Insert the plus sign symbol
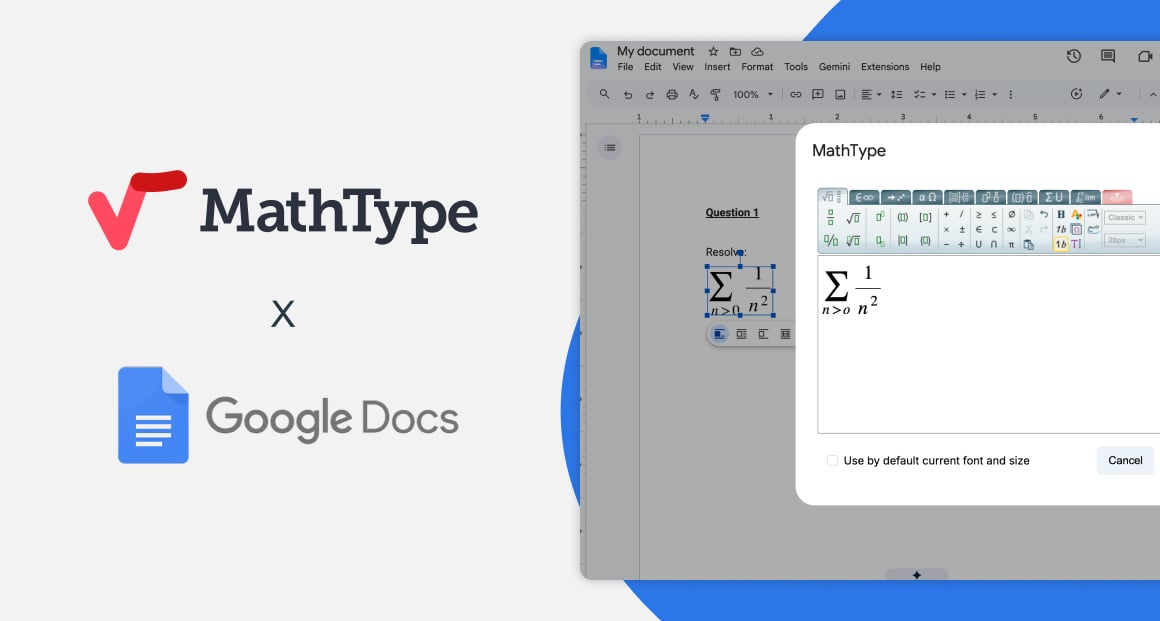The image size is (1160, 621). [946, 214]
